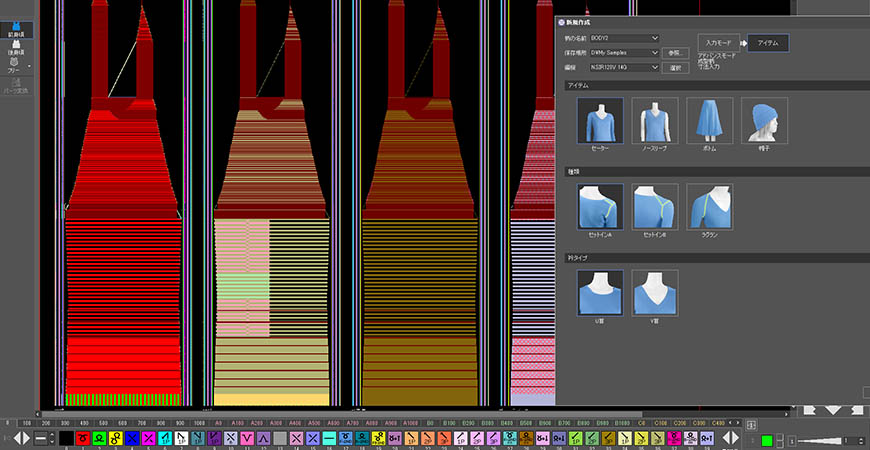The width and height of the screenshot is (870, 450).
Task: Choose the V-neck neckline type
Action: (x=655, y=292)
